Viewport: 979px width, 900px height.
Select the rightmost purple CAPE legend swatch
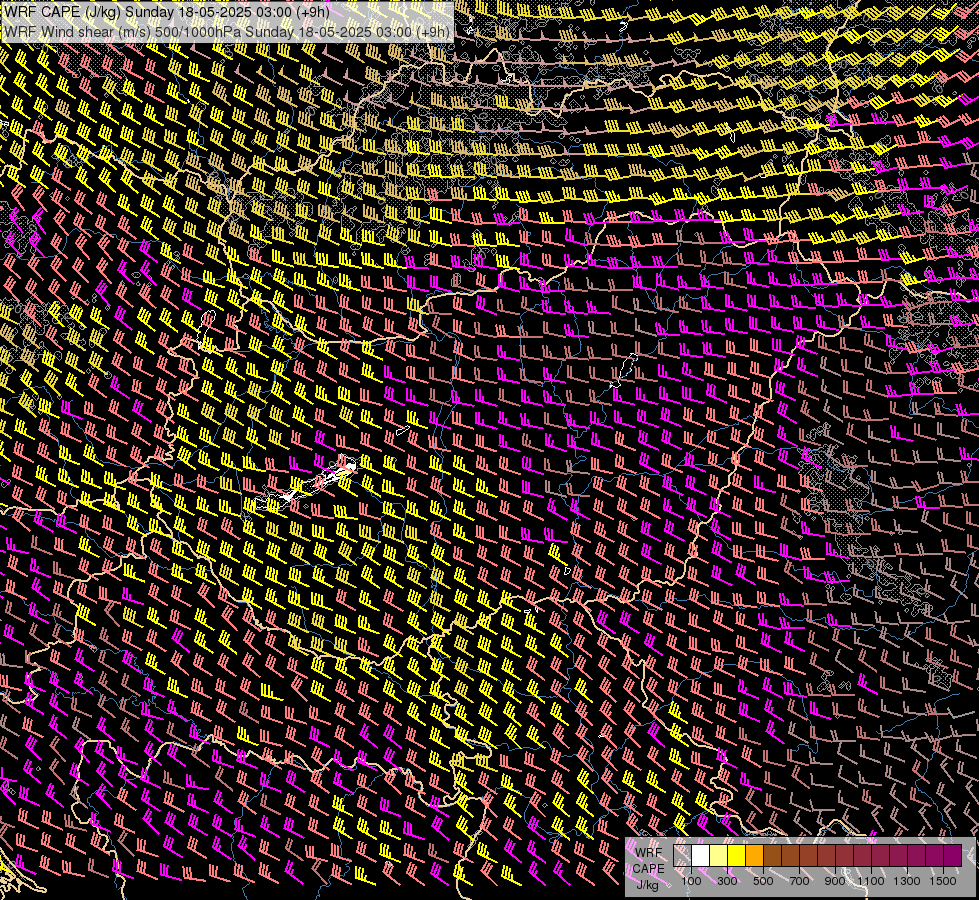tap(953, 855)
